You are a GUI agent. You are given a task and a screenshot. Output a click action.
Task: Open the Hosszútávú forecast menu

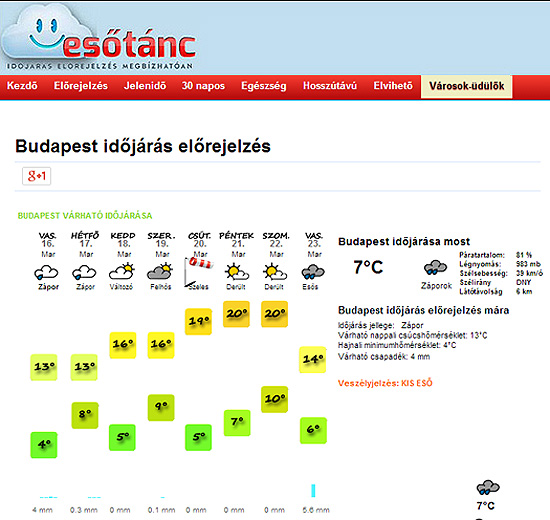(x=330, y=86)
